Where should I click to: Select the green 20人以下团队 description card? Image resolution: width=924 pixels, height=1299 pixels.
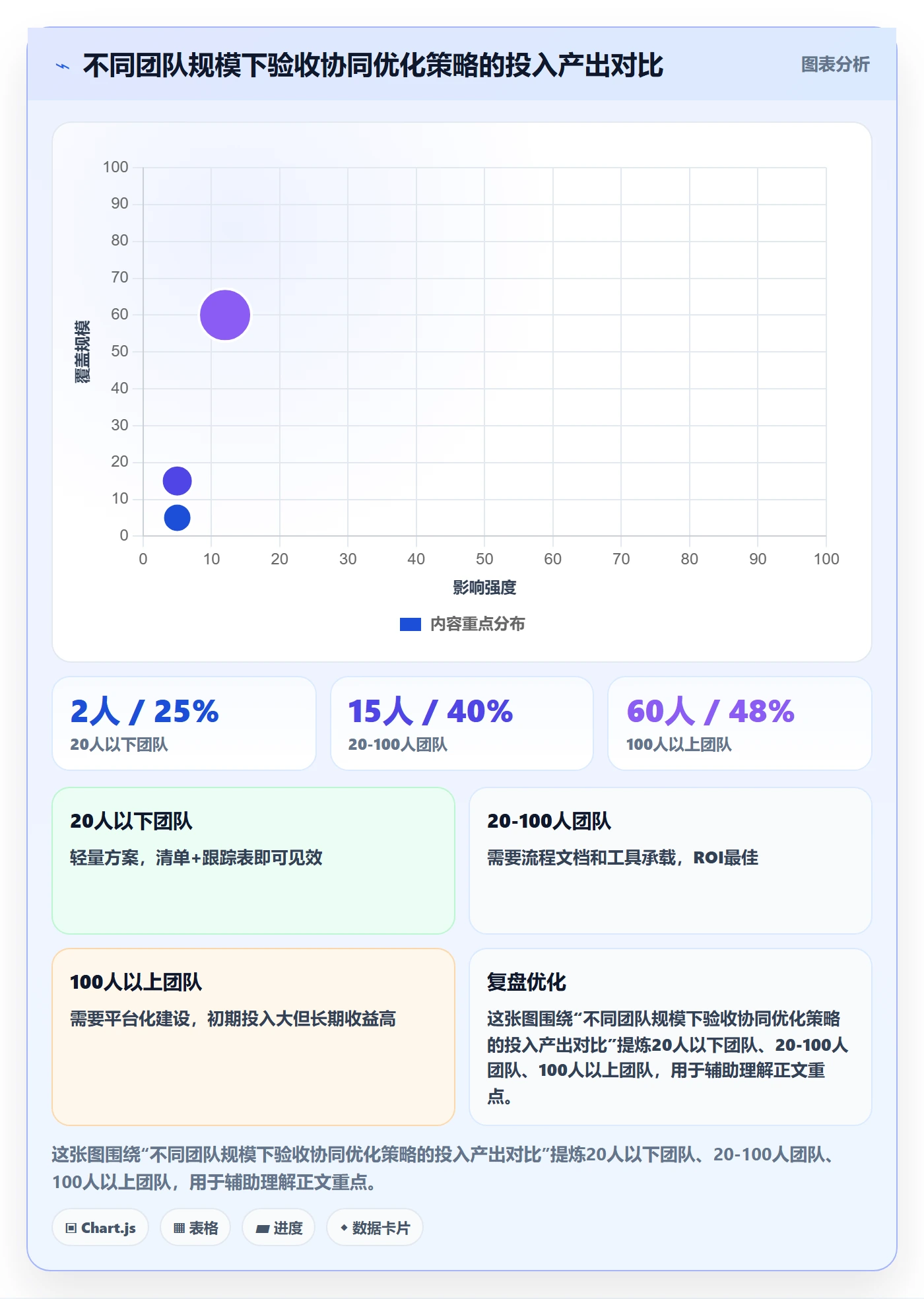(x=253, y=861)
